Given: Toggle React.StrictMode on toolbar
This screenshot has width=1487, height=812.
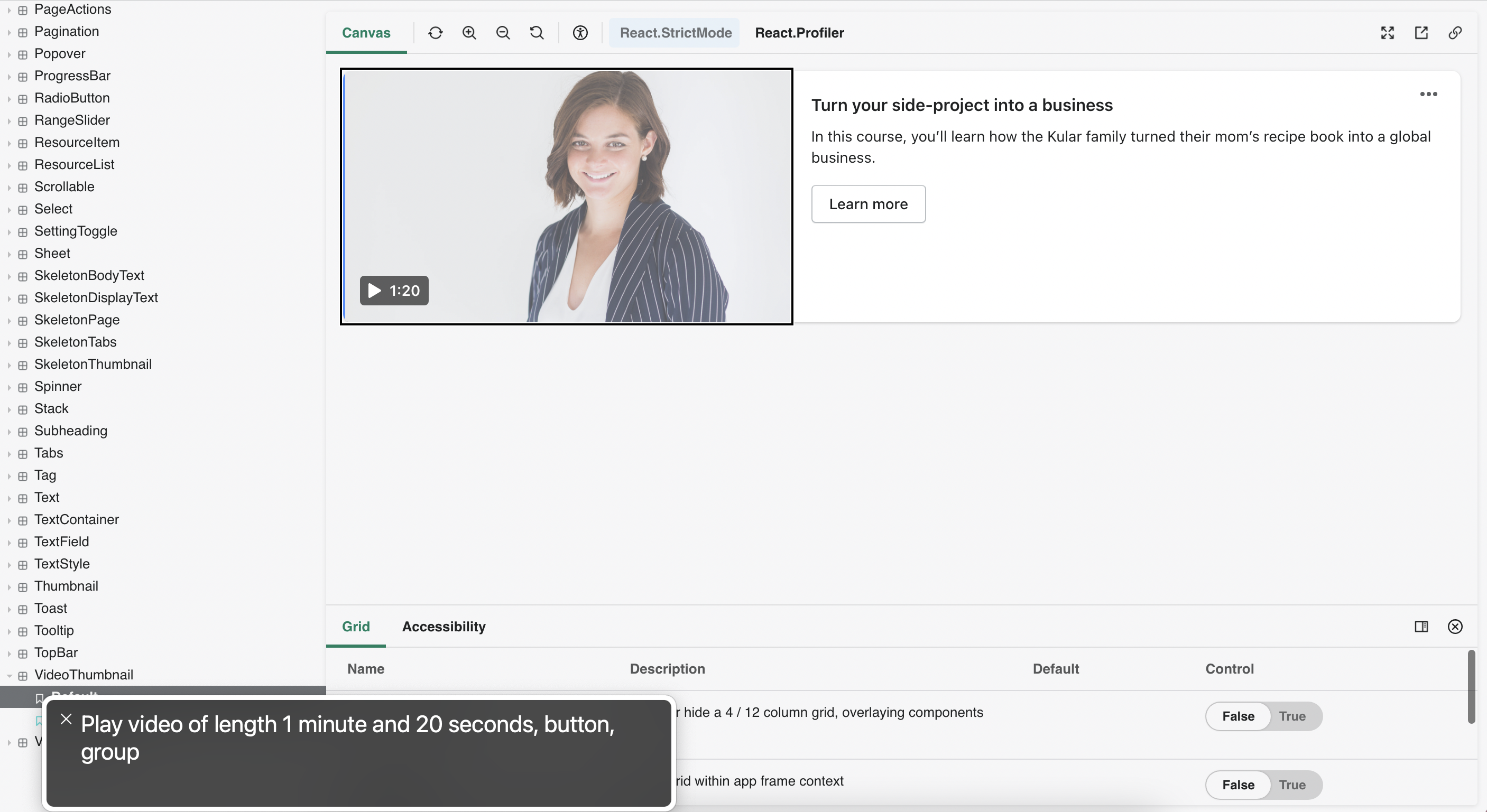Looking at the screenshot, I should [676, 33].
